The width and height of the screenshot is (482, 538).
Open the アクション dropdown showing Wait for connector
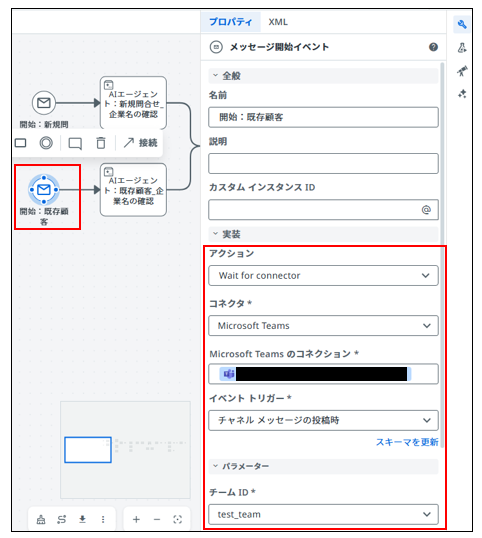pos(323,276)
